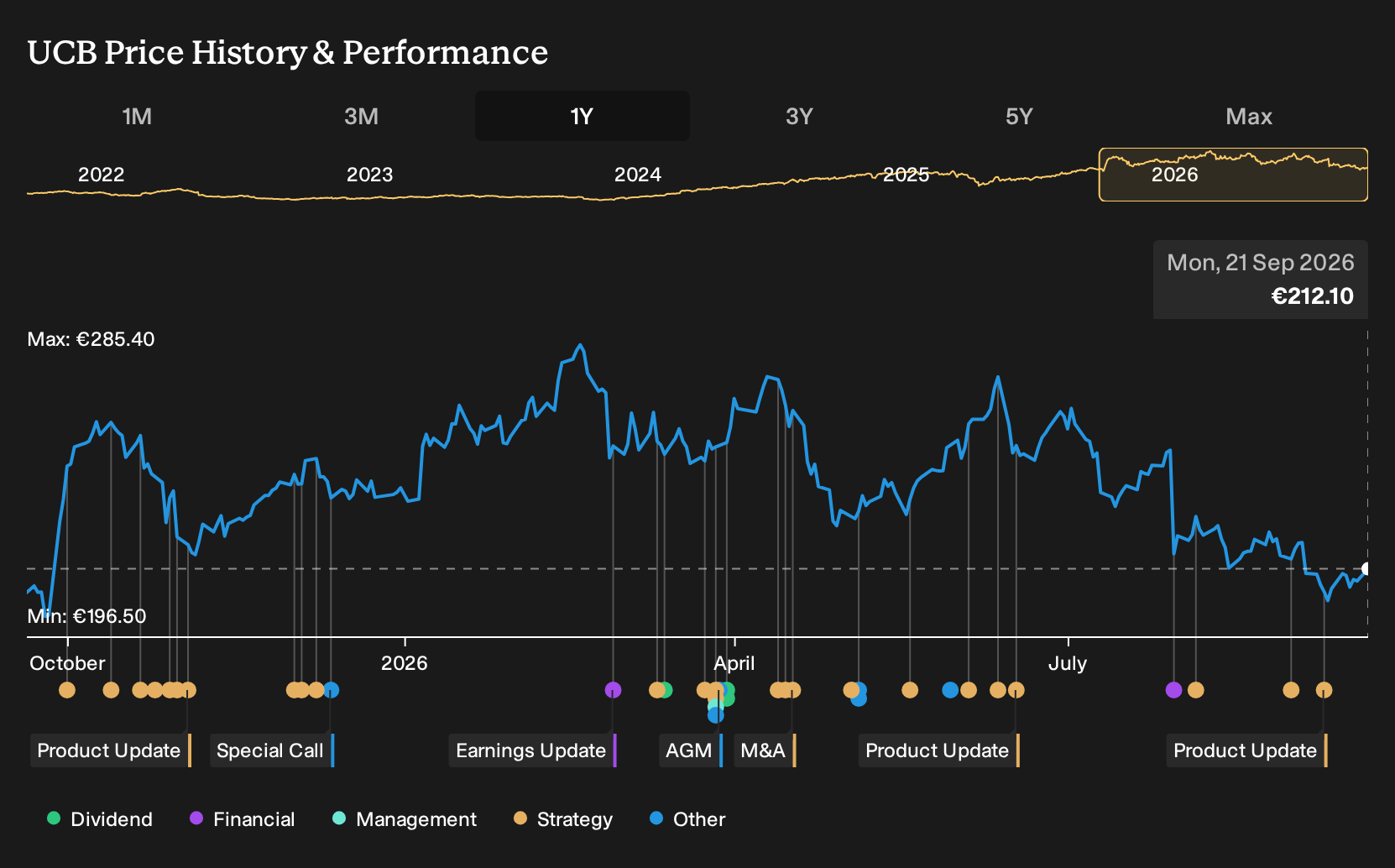Show the Max history range tab
1395x868 pixels.
click(x=1249, y=116)
